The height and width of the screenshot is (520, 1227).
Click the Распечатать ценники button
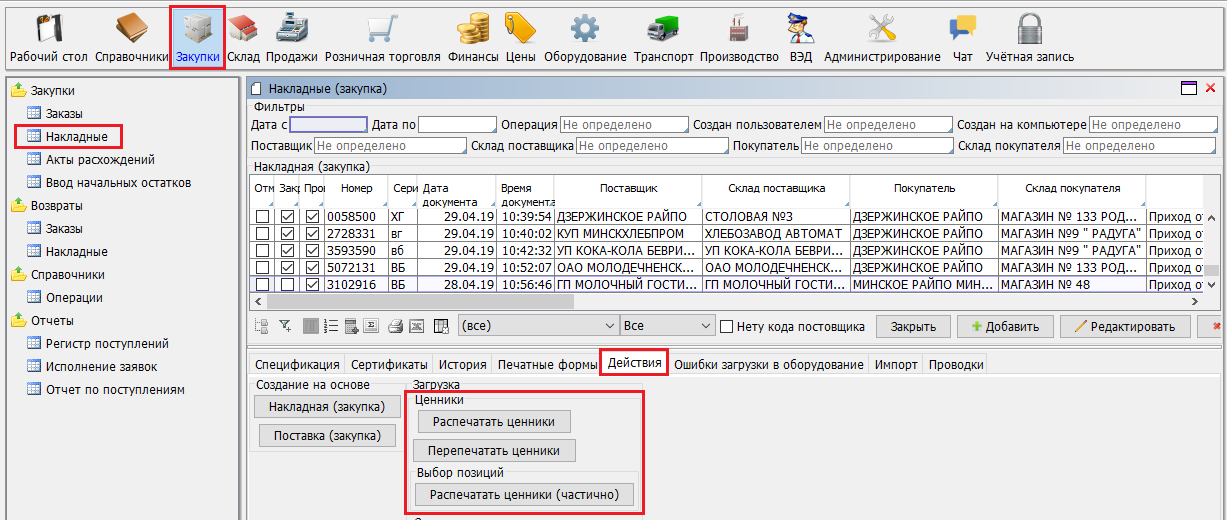click(494, 421)
